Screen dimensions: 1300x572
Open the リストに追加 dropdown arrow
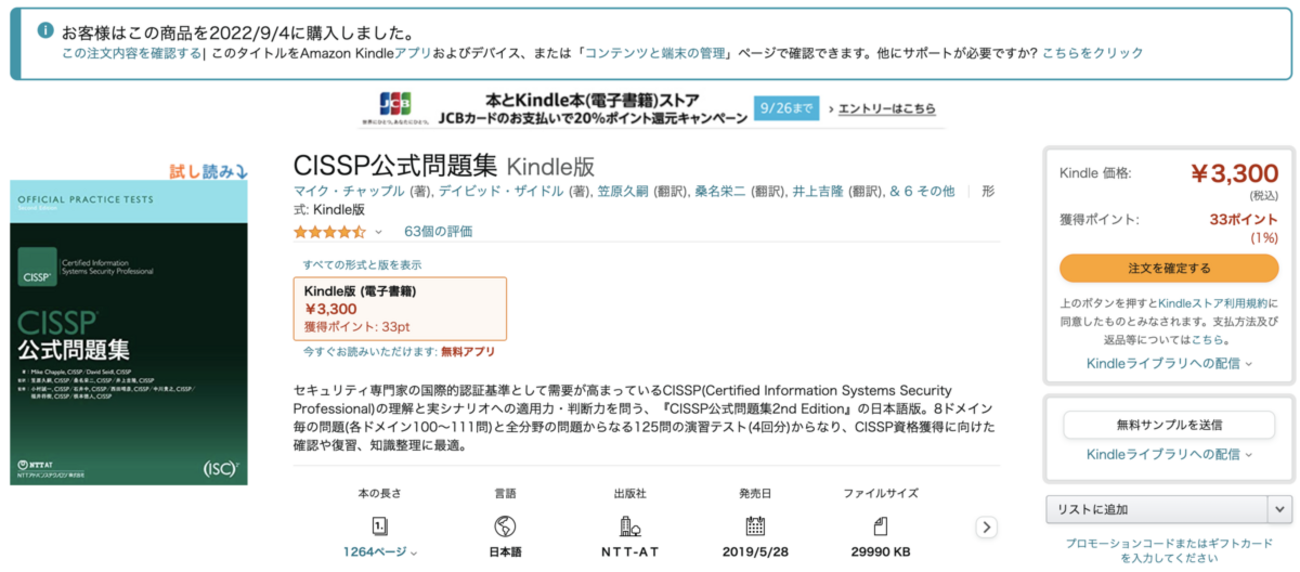pos(1281,509)
